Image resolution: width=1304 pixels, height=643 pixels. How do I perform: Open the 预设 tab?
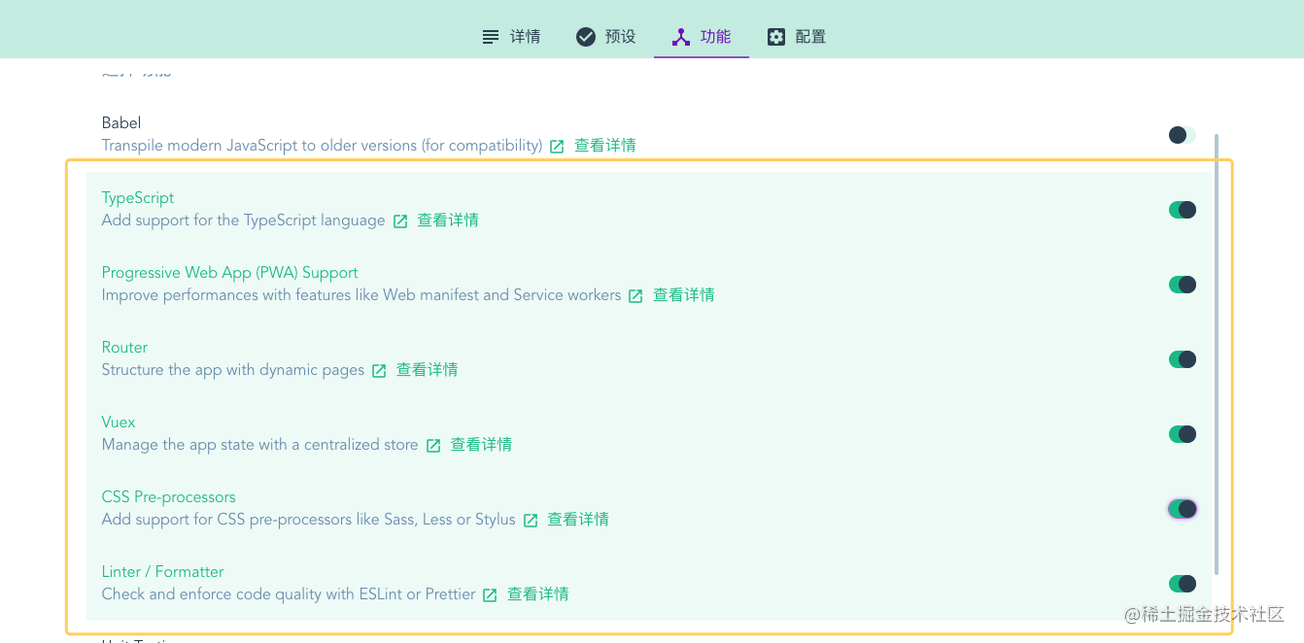point(606,37)
